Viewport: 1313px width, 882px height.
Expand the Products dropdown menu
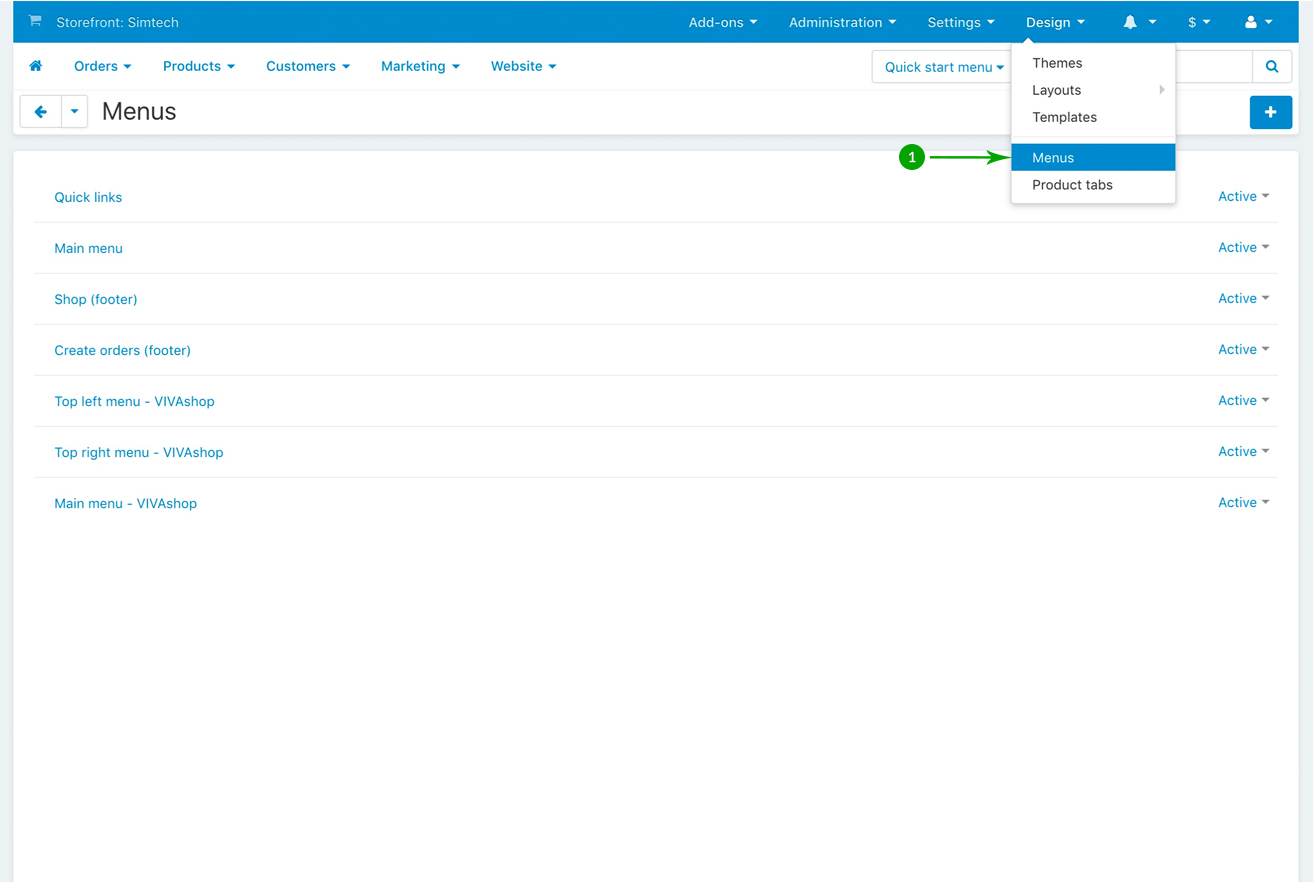tap(198, 66)
